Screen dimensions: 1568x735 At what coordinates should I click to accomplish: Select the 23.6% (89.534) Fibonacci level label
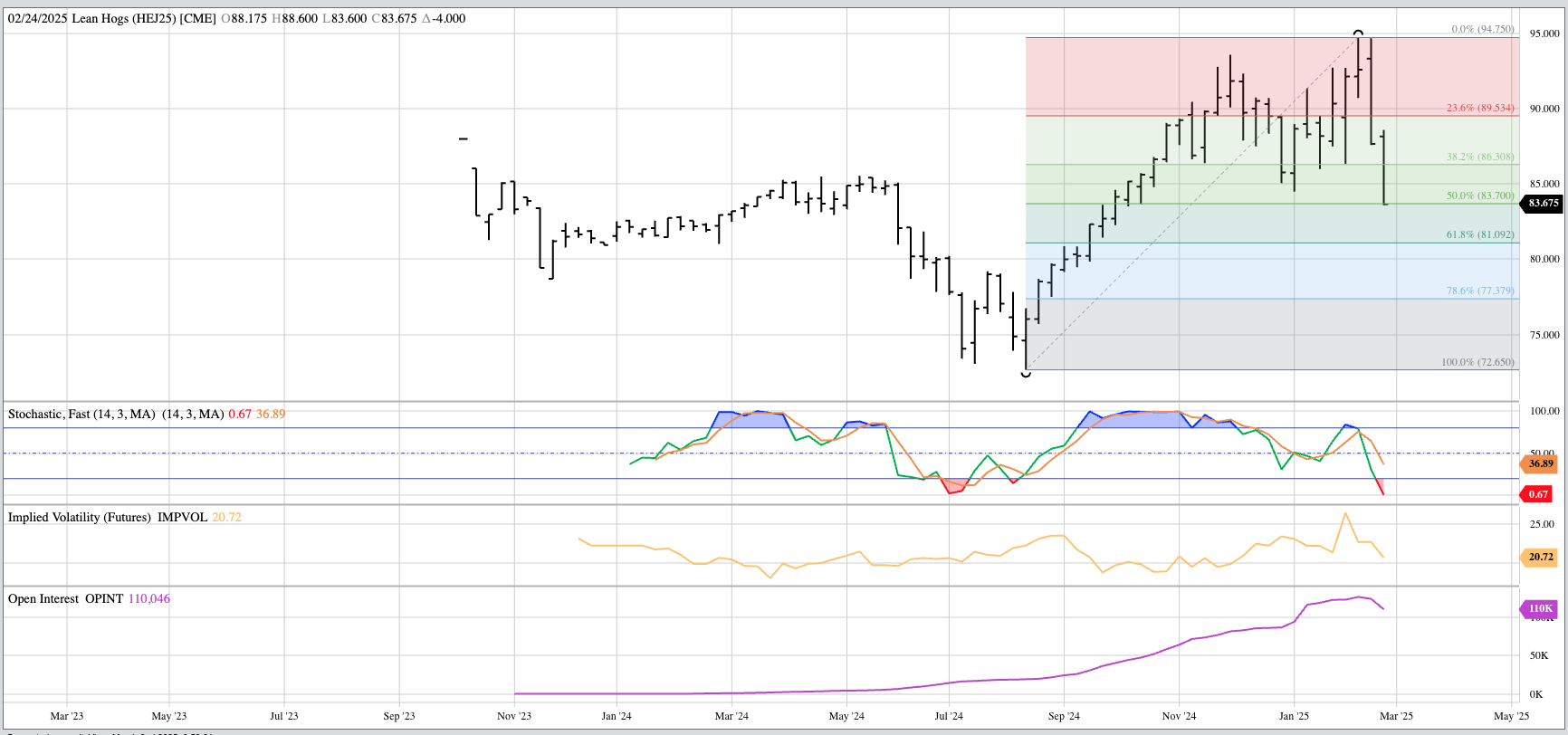point(1479,108)
